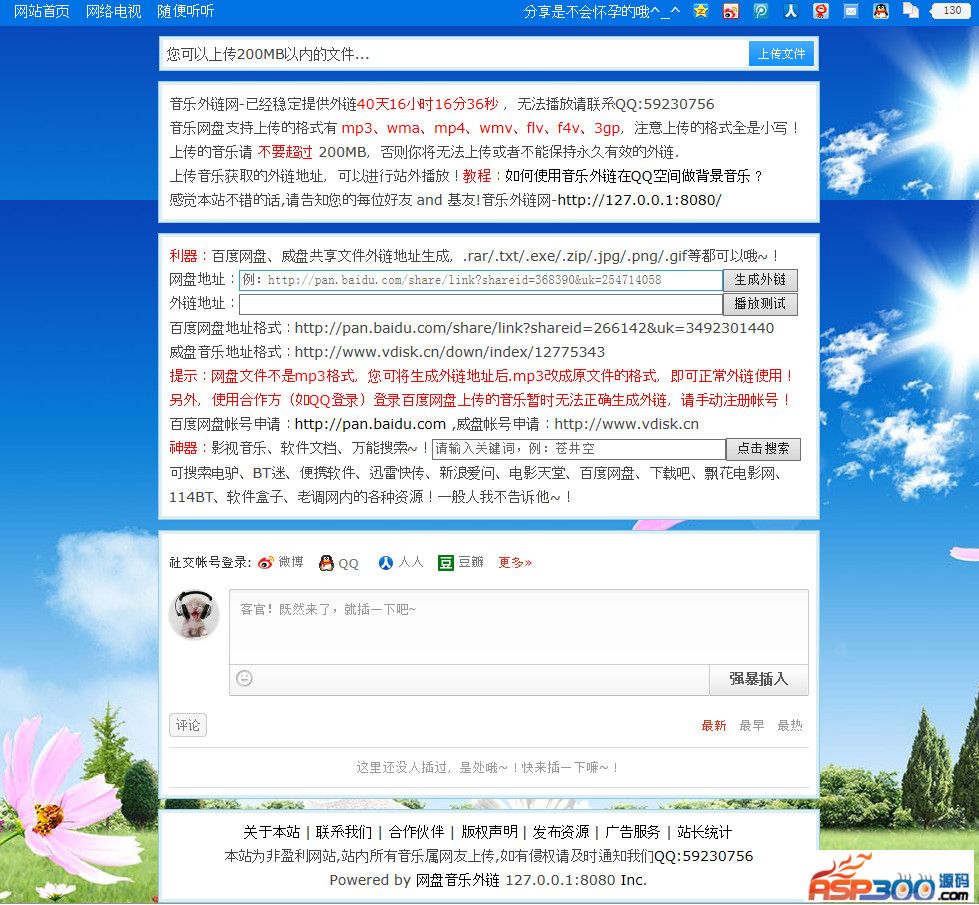Open 广告服务 footer link

pos(632,833)
